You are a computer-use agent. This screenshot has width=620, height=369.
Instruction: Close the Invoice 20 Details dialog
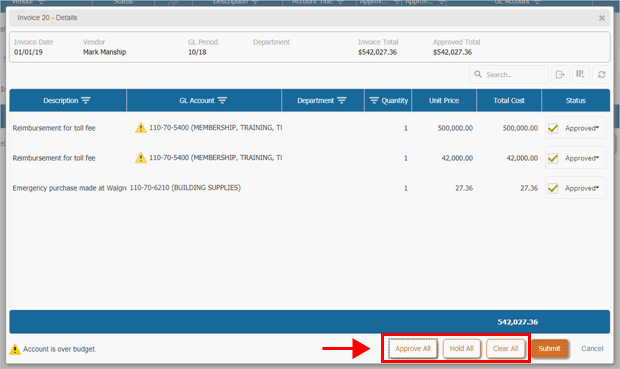click(602, 18)
